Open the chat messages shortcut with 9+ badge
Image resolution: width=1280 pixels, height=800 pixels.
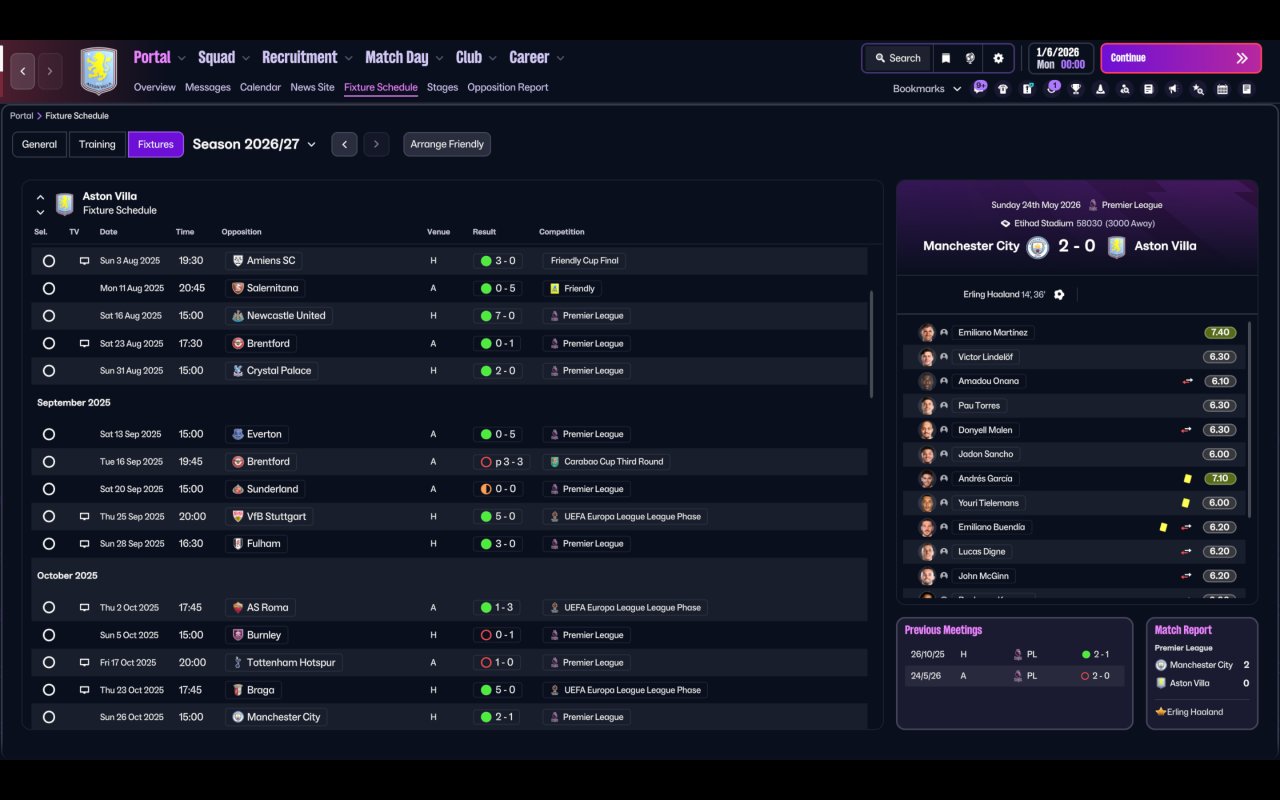(x=980, y=88)
